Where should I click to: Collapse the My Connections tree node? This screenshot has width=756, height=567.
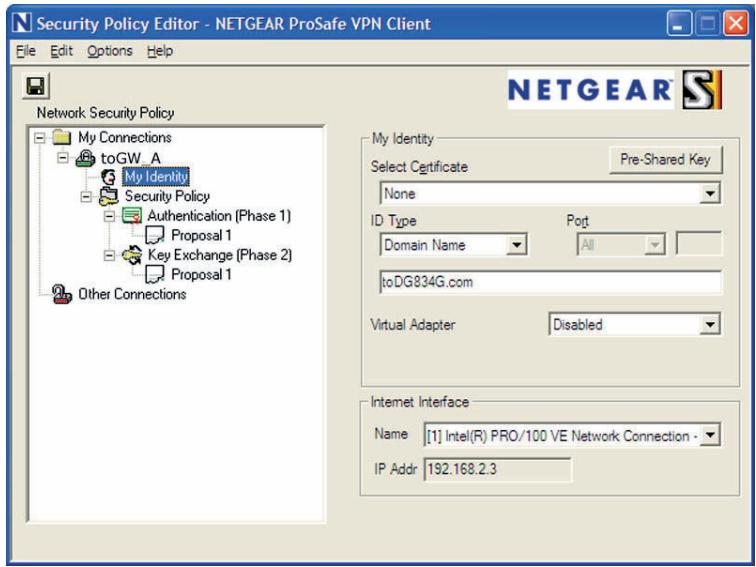coord(40,138)
